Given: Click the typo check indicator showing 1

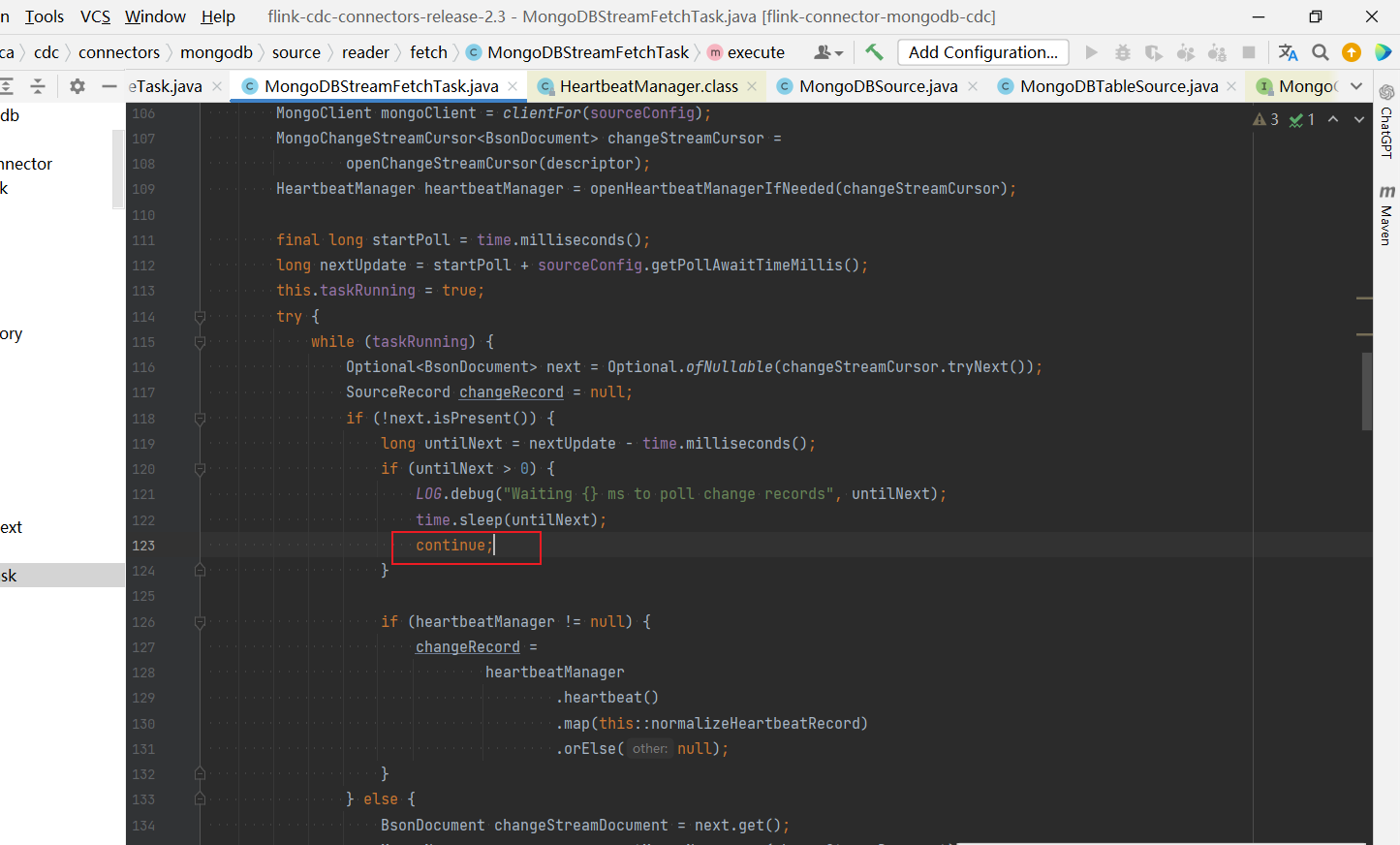Looking at the screenshot, I should [1302, 119].
